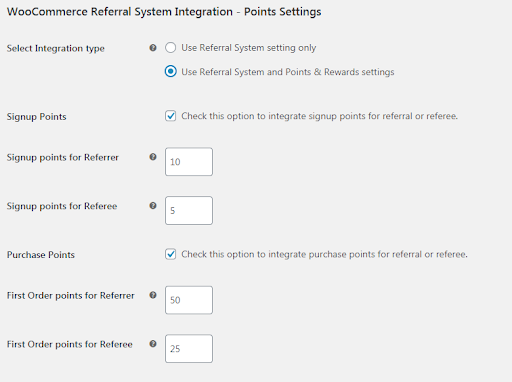Focus the First Order points for Referee field
The image size is (512, 382).
(189, 349)
